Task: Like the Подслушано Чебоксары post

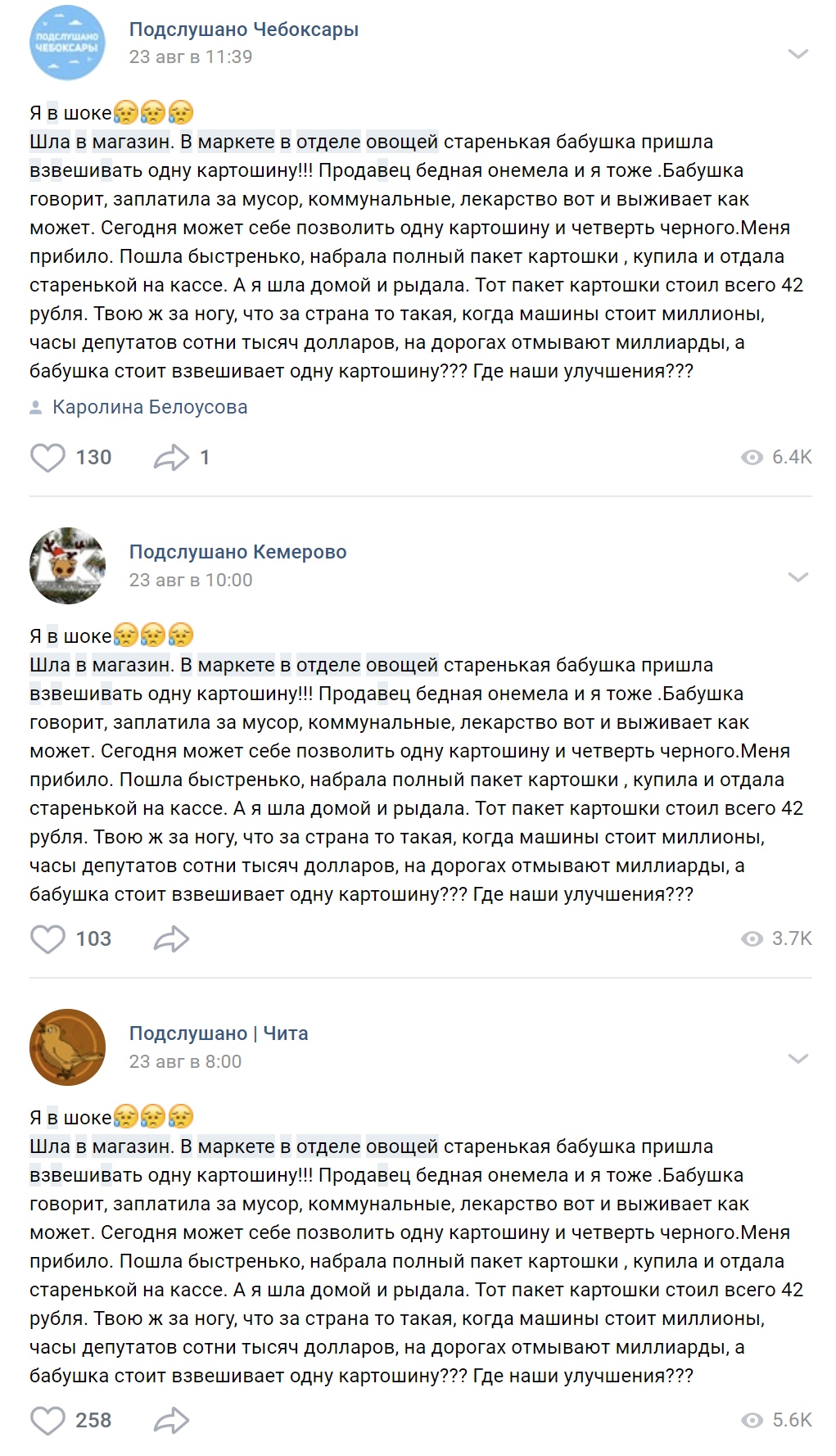Action: (x=47, y=458)
